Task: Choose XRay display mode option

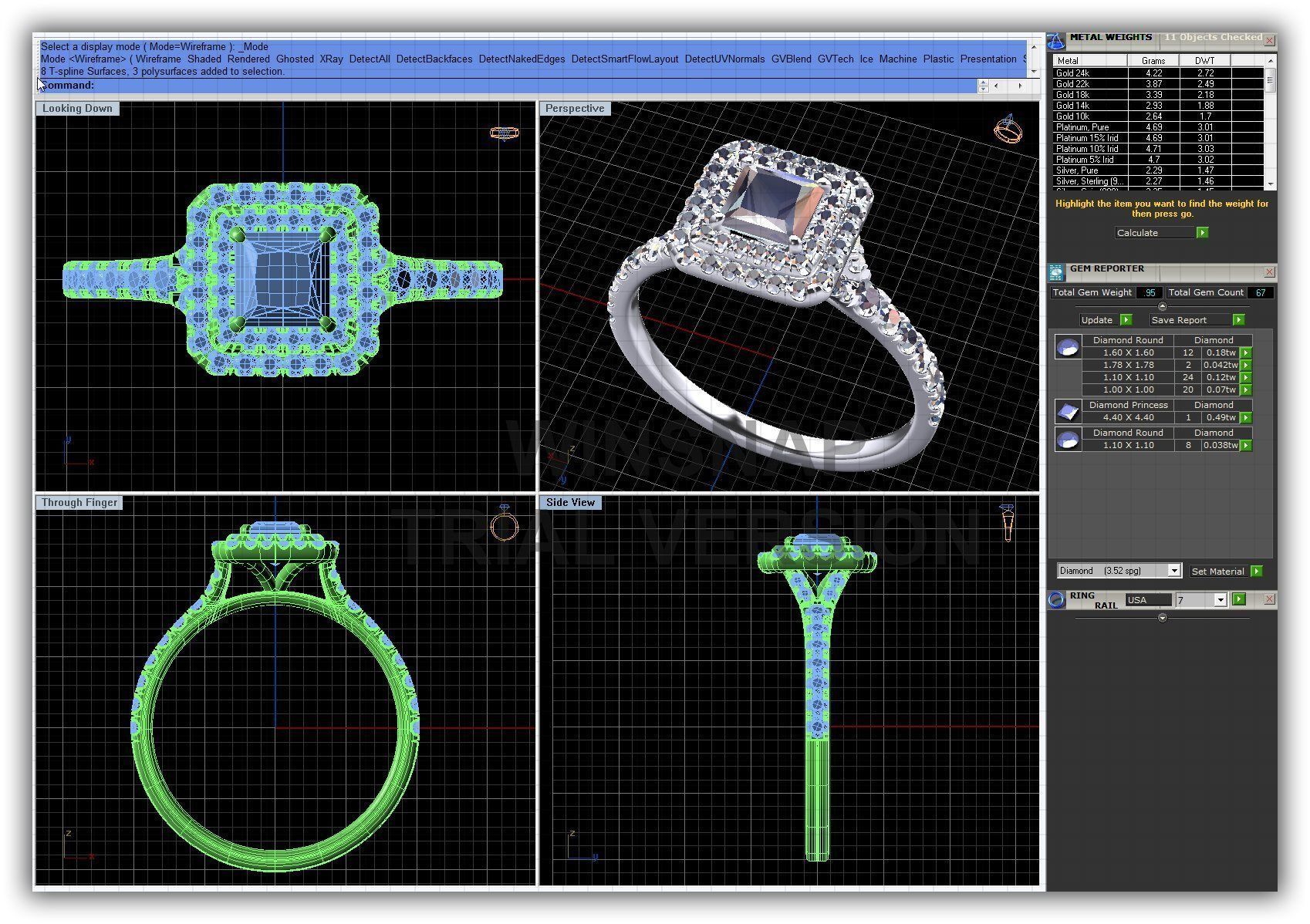Action: click(331, 59)
